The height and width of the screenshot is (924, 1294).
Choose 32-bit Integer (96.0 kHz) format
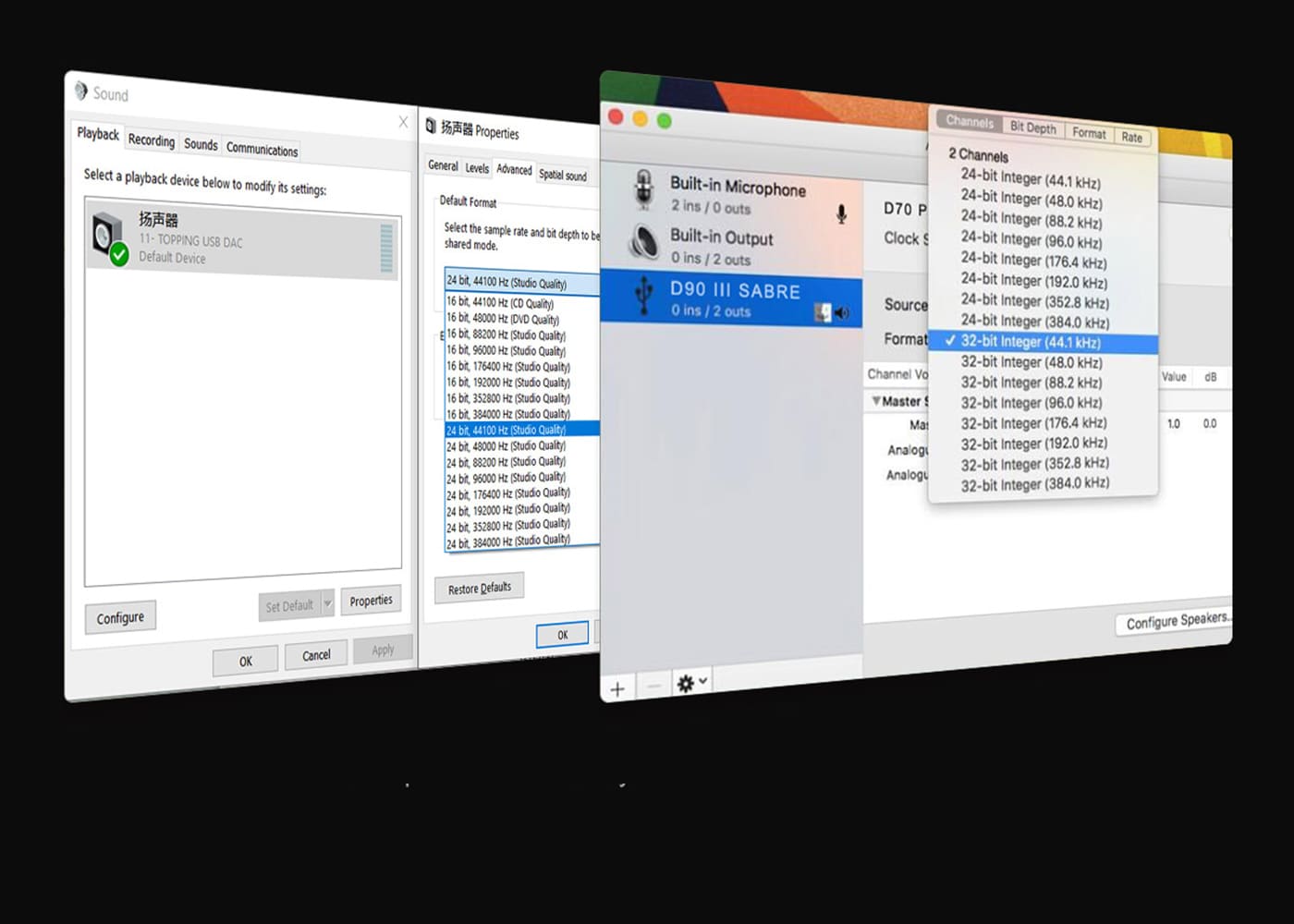[x=1031, y=403]
